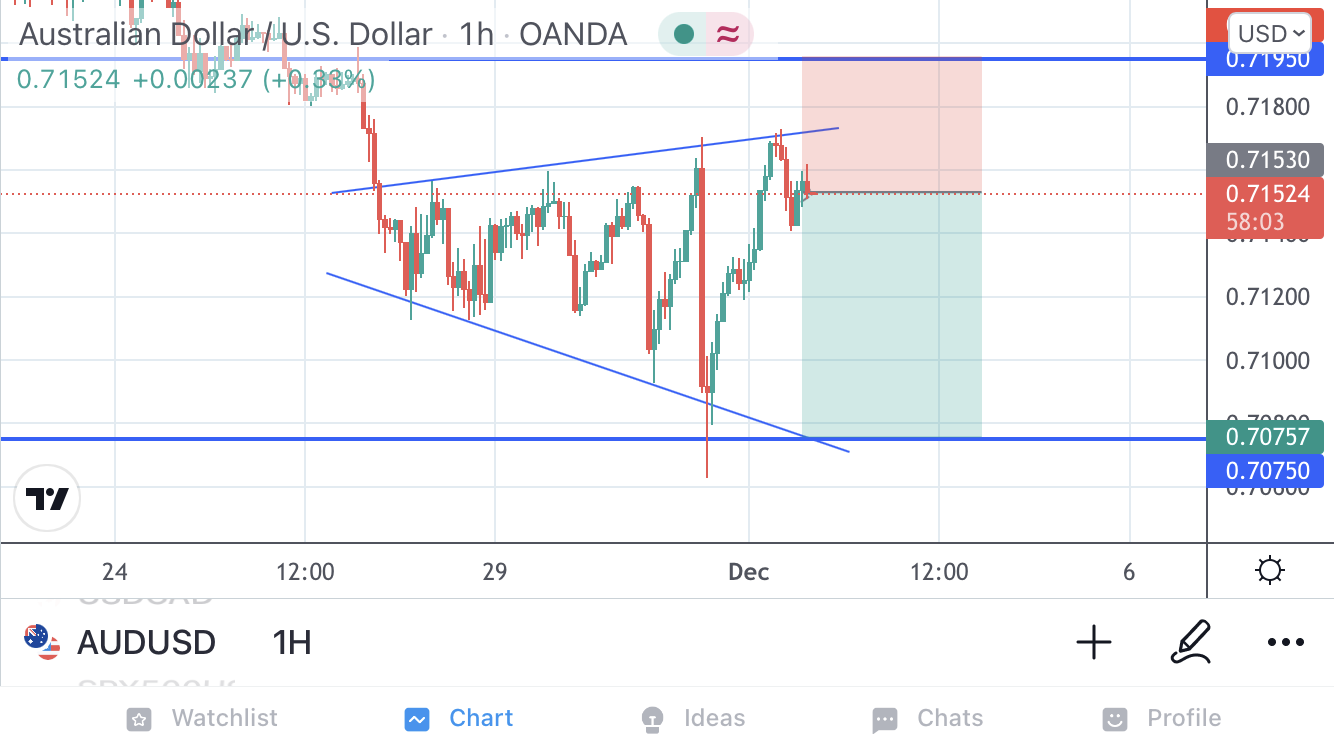
Task: Tap the red 0.71524 current price label
Action: [1266, 194]
